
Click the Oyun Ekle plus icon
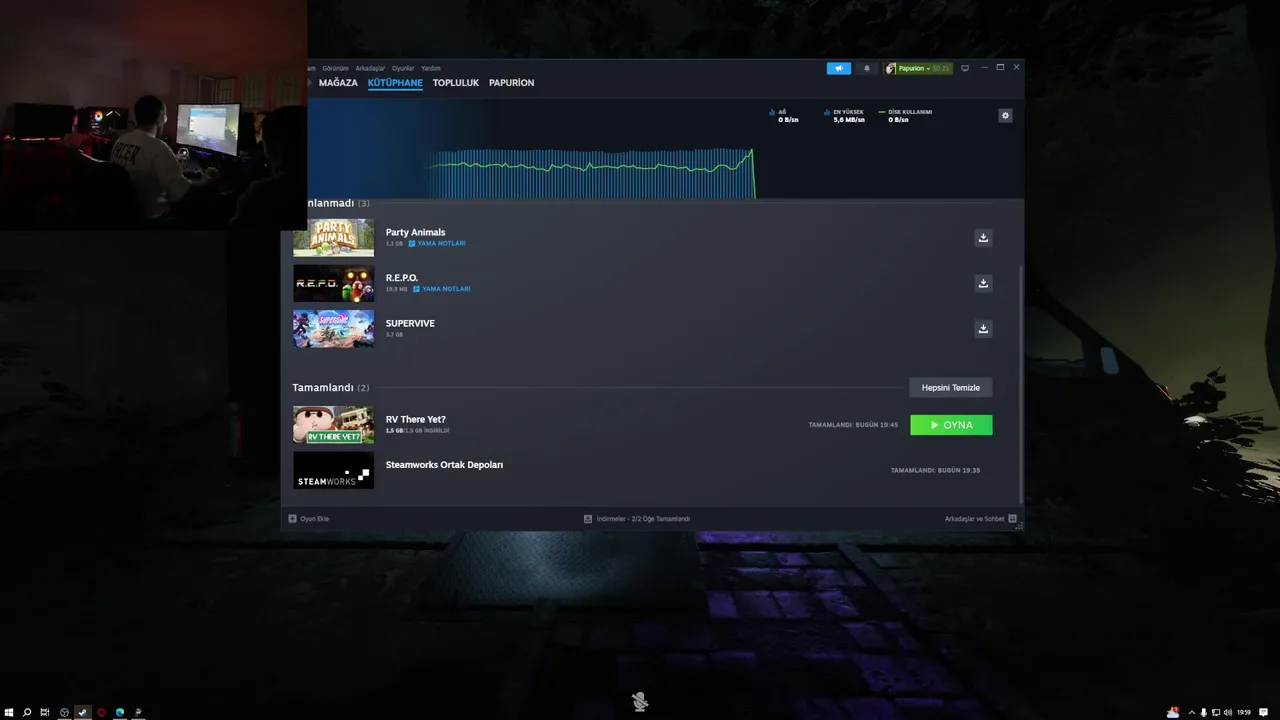293,519
